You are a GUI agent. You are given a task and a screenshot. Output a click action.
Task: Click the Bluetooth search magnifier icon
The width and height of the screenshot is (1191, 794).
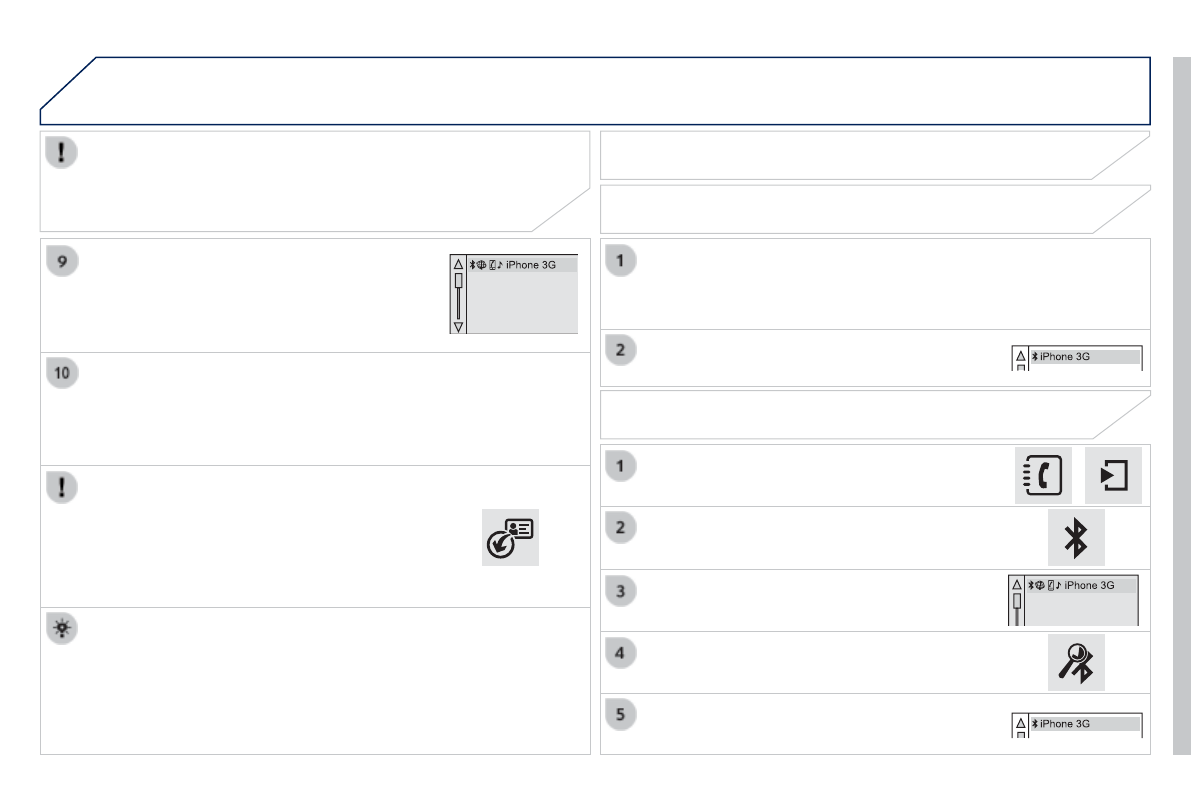coord(1076,662)
